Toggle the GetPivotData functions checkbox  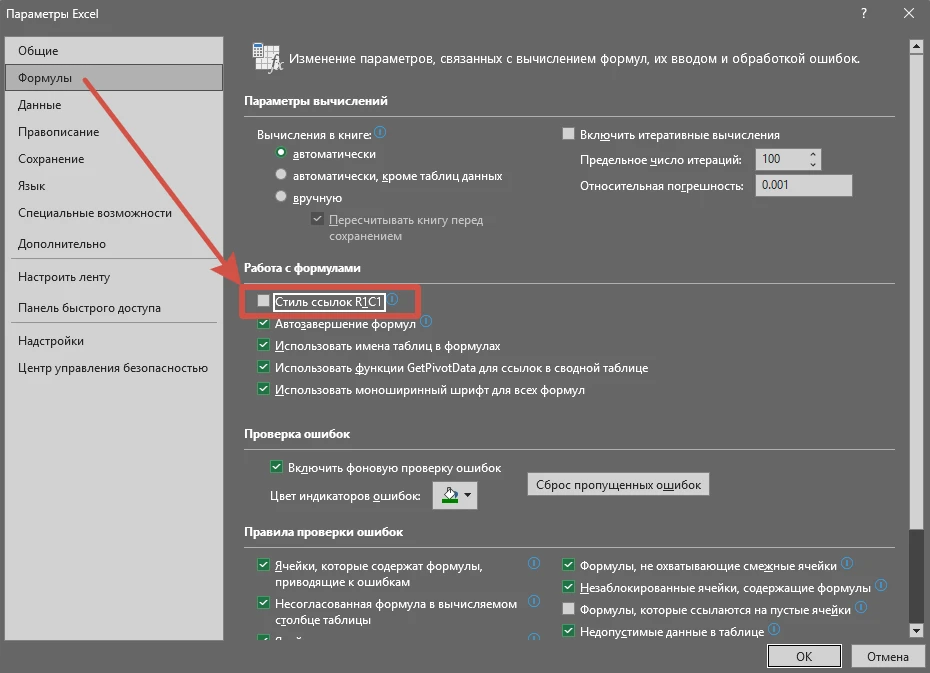[263, 367]
